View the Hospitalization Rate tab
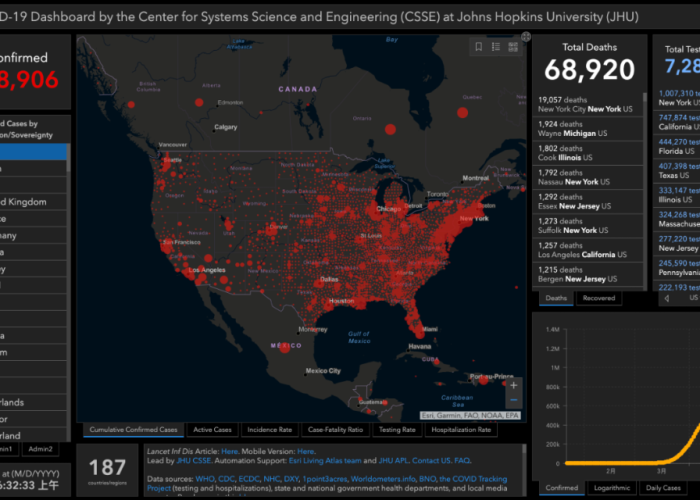700x500 pixels. point(461,430)
